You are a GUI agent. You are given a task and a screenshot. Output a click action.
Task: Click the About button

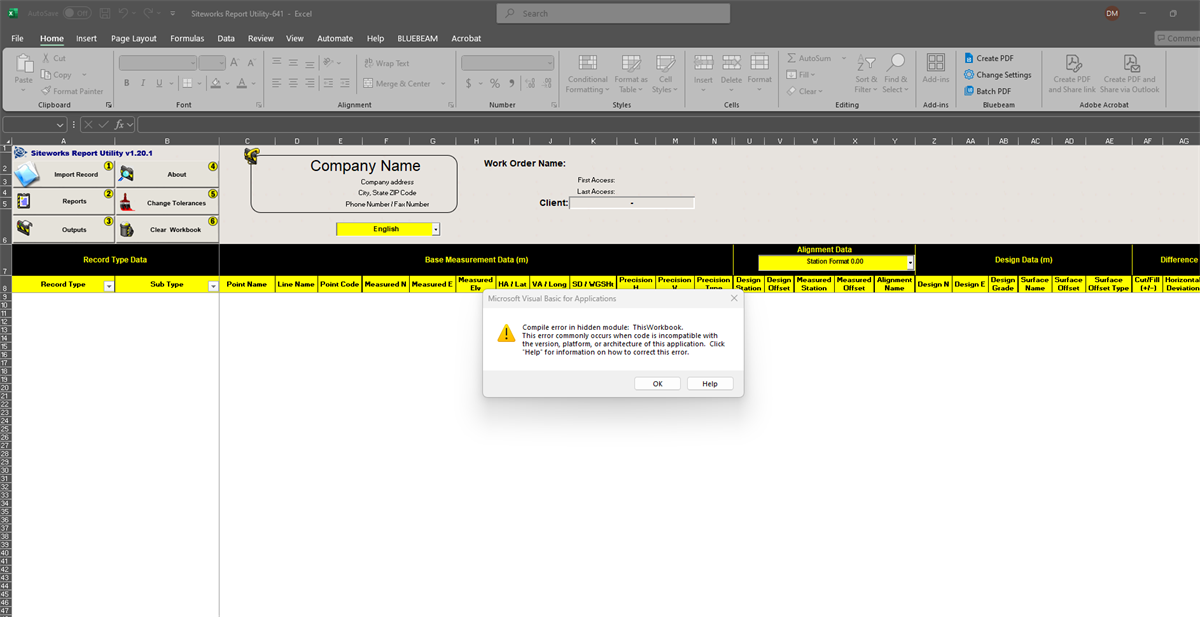pos(168,174)
